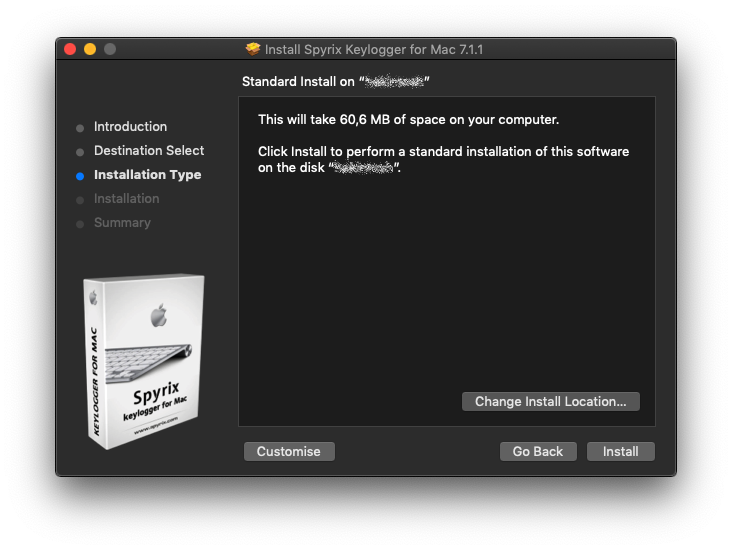732x550 pixels.
Task: Open the Customise install options
Action: pos(289,451)
